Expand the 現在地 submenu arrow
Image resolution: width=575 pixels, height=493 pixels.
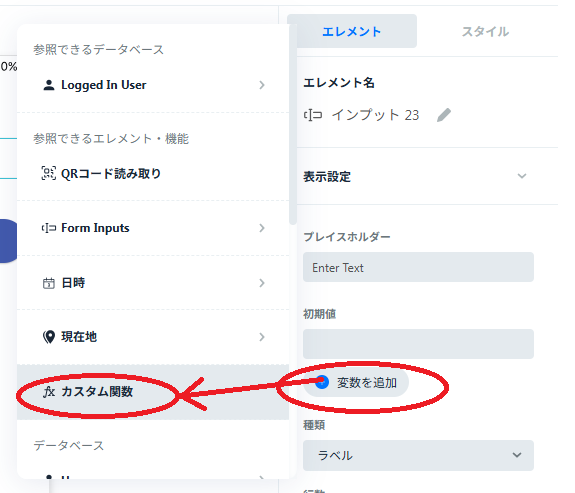pos(262,337)
